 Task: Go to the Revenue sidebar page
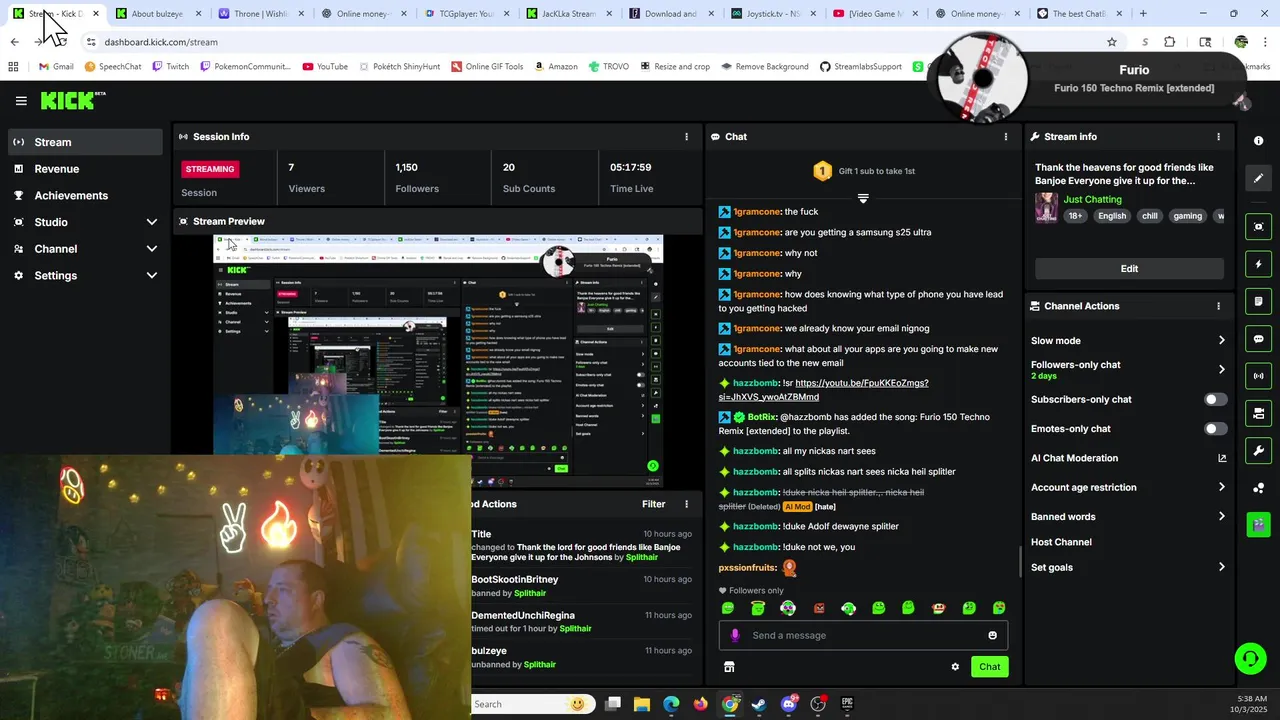(x=85, y=169)
